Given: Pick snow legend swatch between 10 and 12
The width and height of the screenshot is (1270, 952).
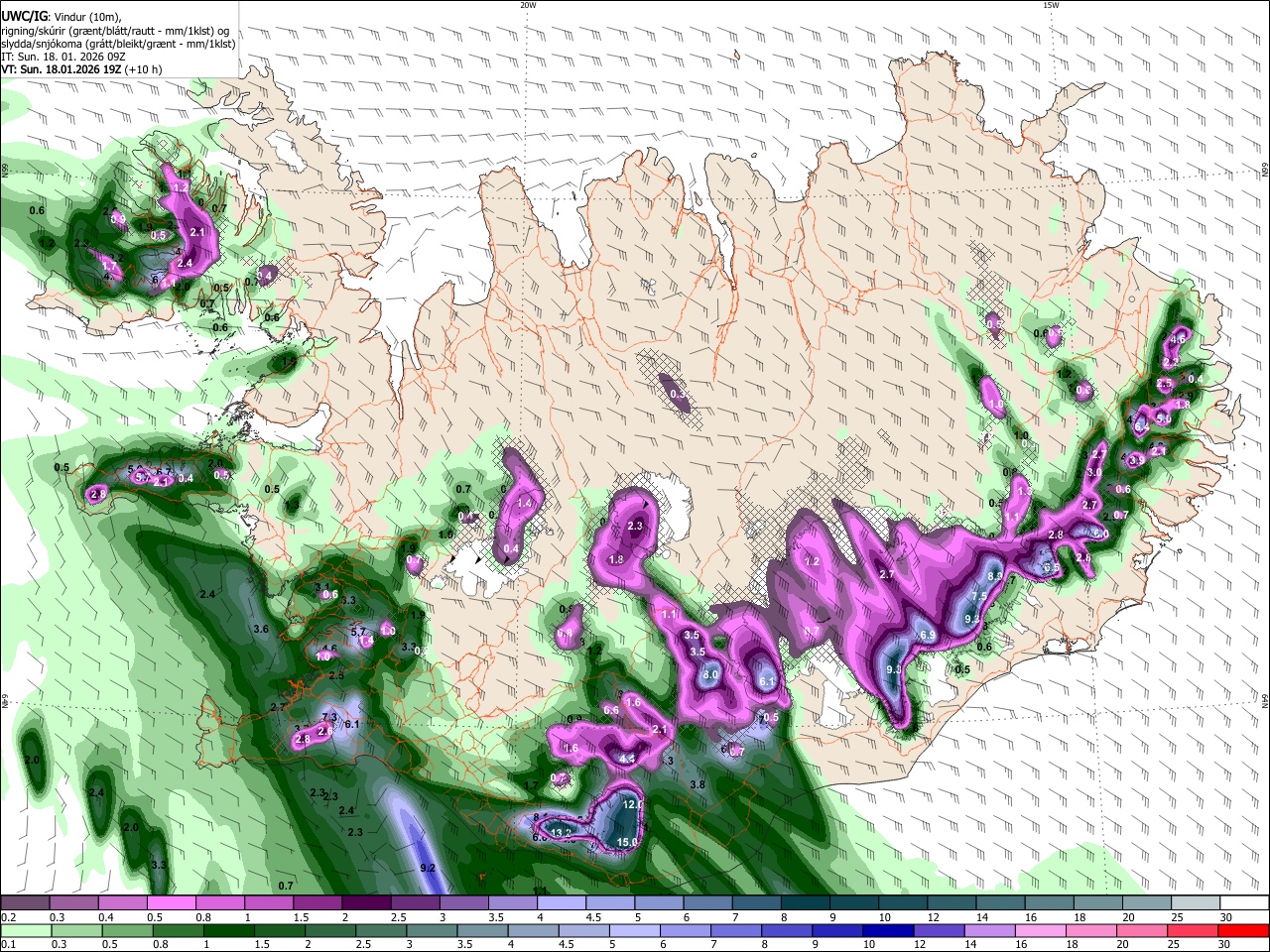Looking at the screenshot, I should coord(903,902).
